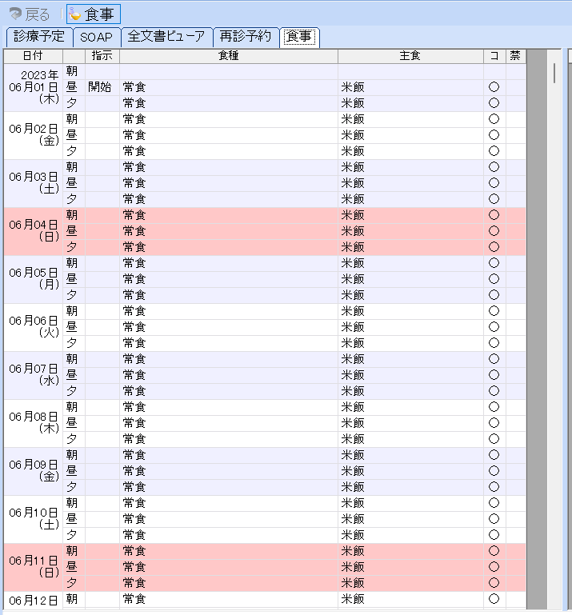Viewport: 572px width, 615px height.
Task: Select 常食 for 06月06日 夕
Action: coord(228,343)
